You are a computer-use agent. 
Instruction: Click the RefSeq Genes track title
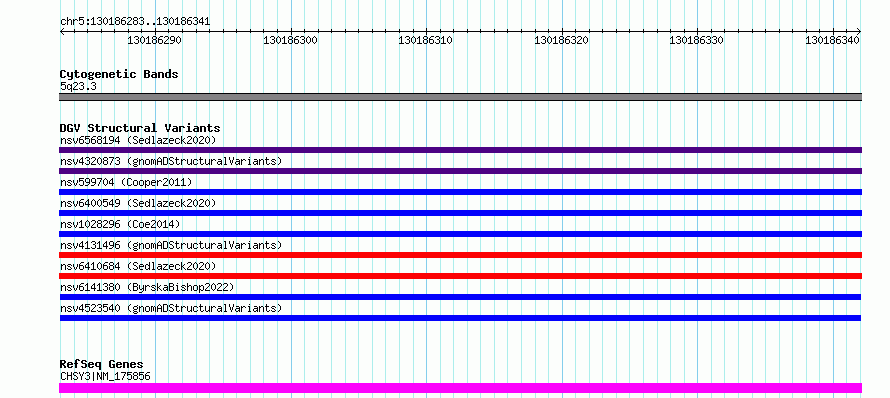coord(101,365)
